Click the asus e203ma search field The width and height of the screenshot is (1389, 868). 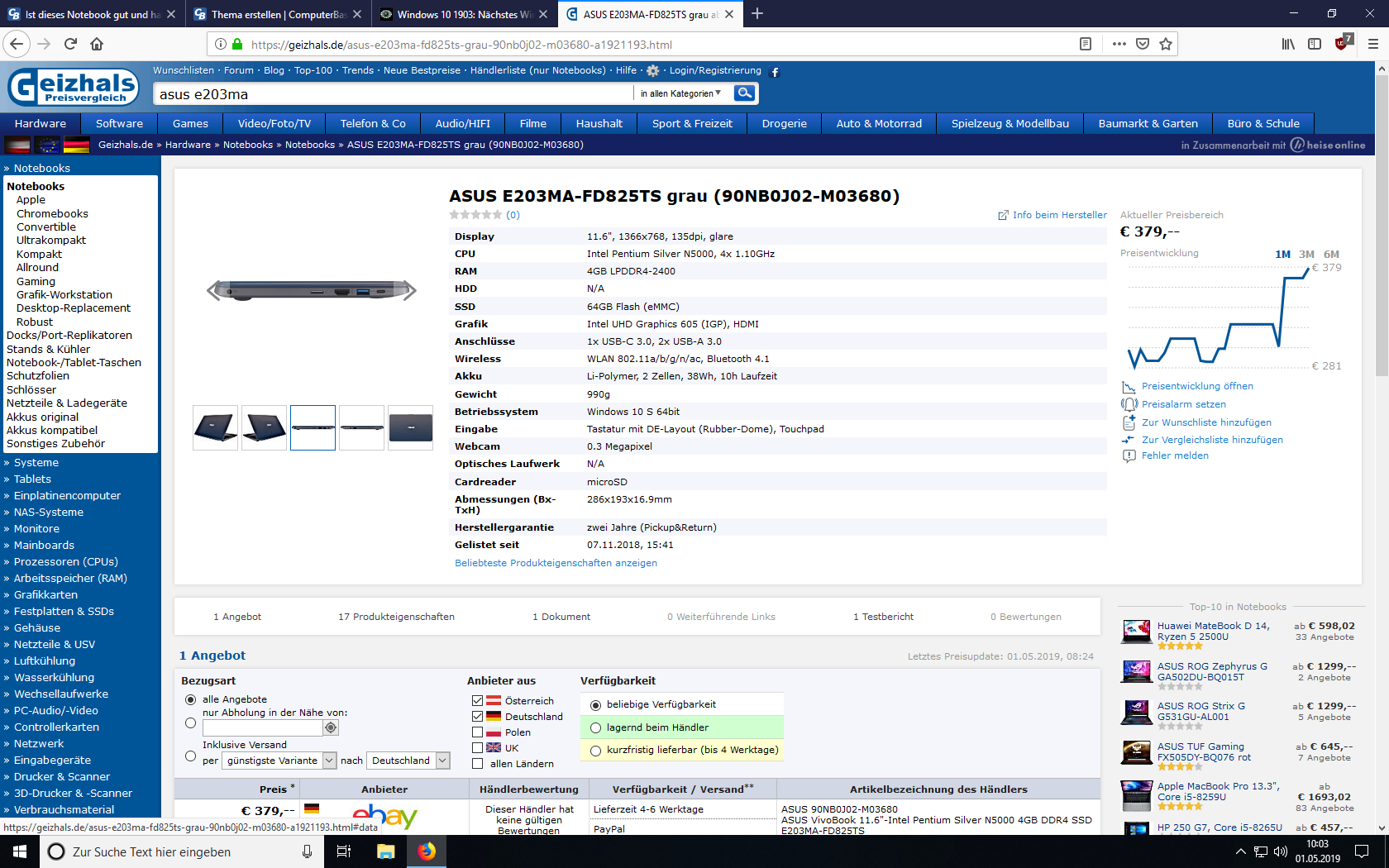tap(393, 94)
